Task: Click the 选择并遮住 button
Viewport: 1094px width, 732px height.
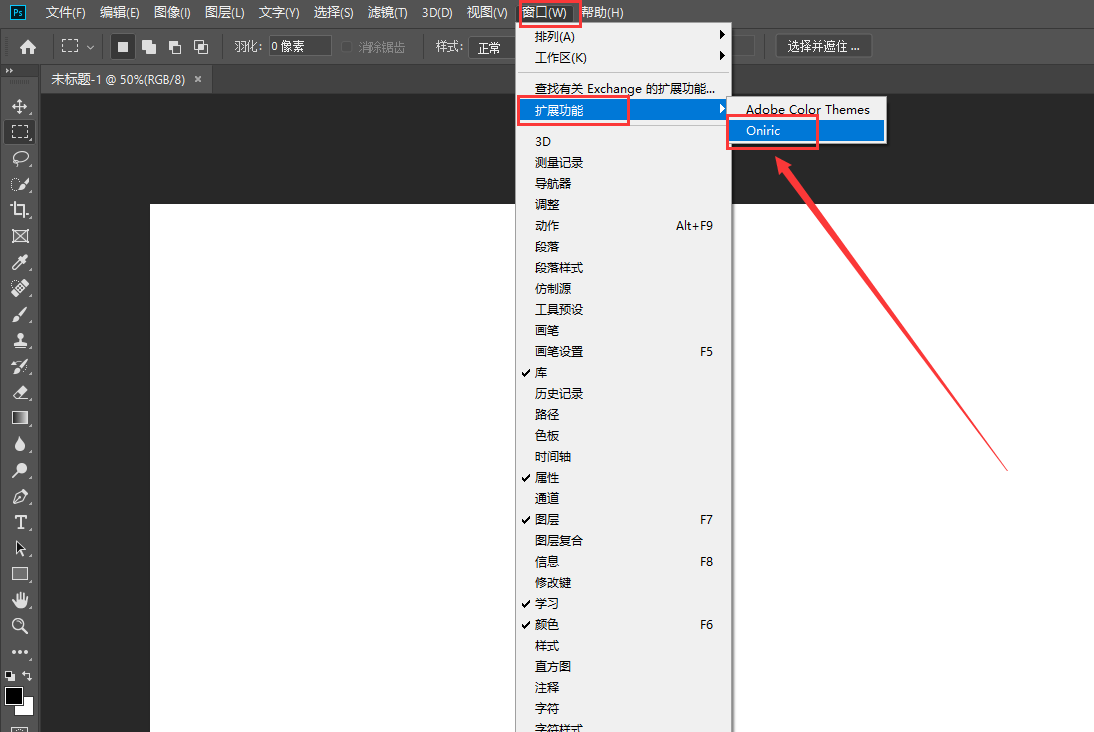Action: coord(822,45)
